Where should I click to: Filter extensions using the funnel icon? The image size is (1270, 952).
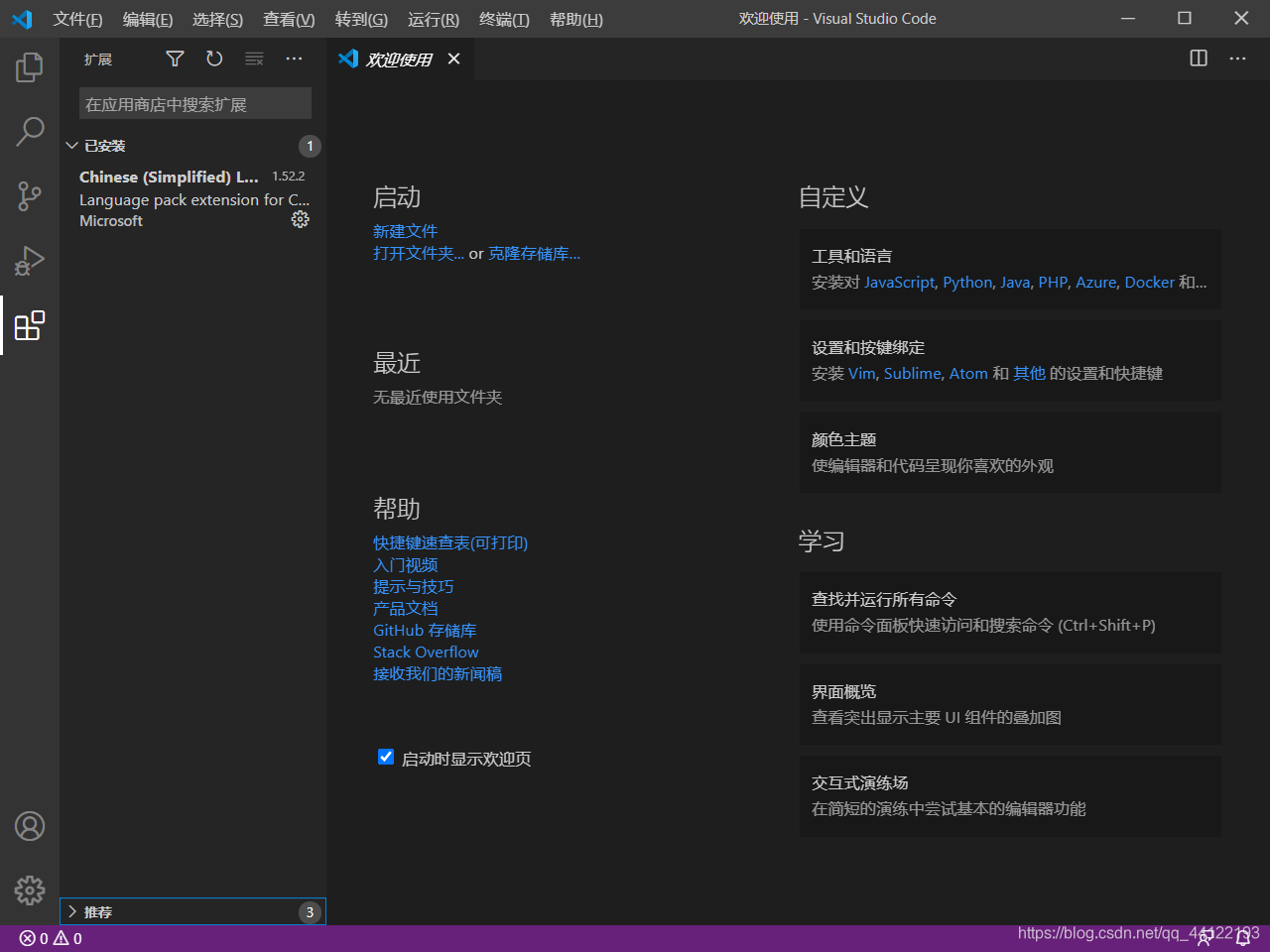pos(175,59)
